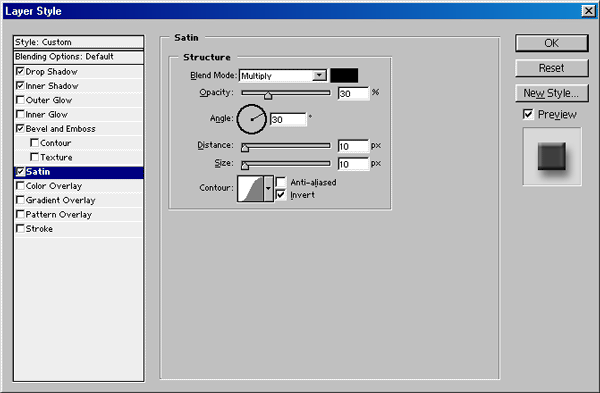Open Blending Options: Default

tap(78, 57)
